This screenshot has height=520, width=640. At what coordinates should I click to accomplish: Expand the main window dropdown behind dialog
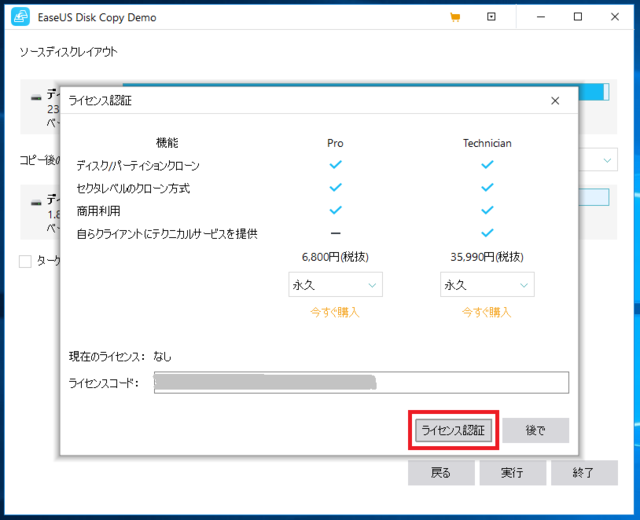pyautogui.click(x=607, y=160)
